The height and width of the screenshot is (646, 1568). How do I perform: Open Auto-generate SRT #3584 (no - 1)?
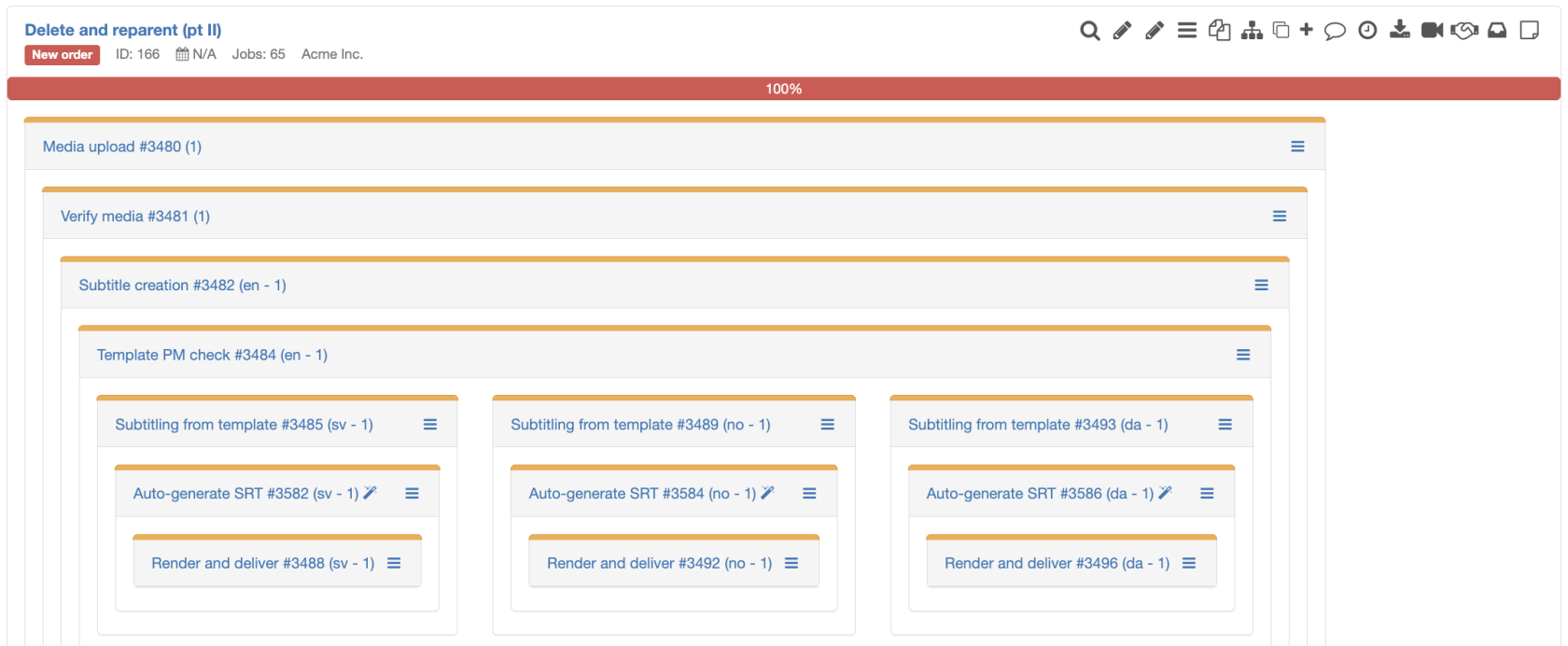point(642,494)
